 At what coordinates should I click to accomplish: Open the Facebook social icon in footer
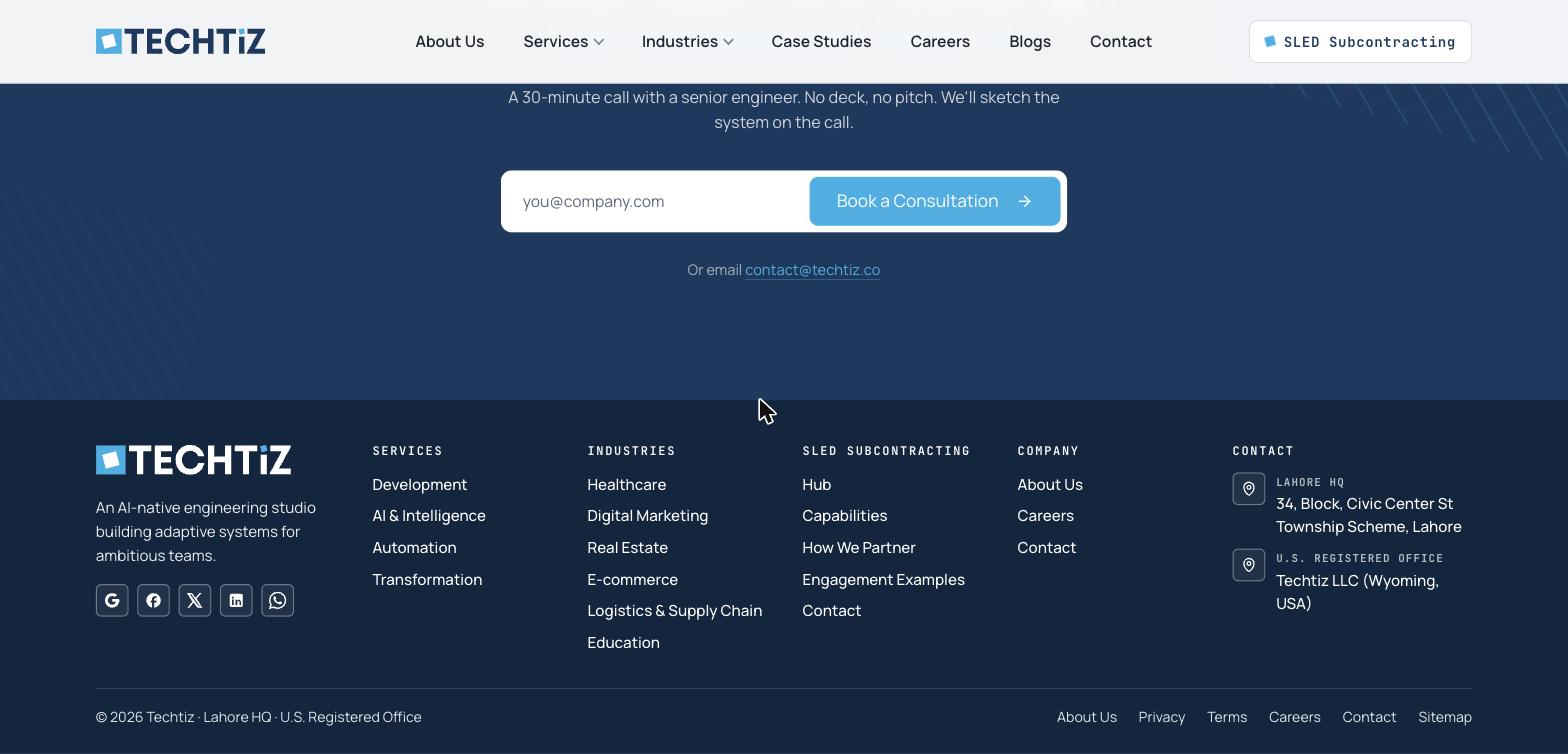(x=153, y=601)
